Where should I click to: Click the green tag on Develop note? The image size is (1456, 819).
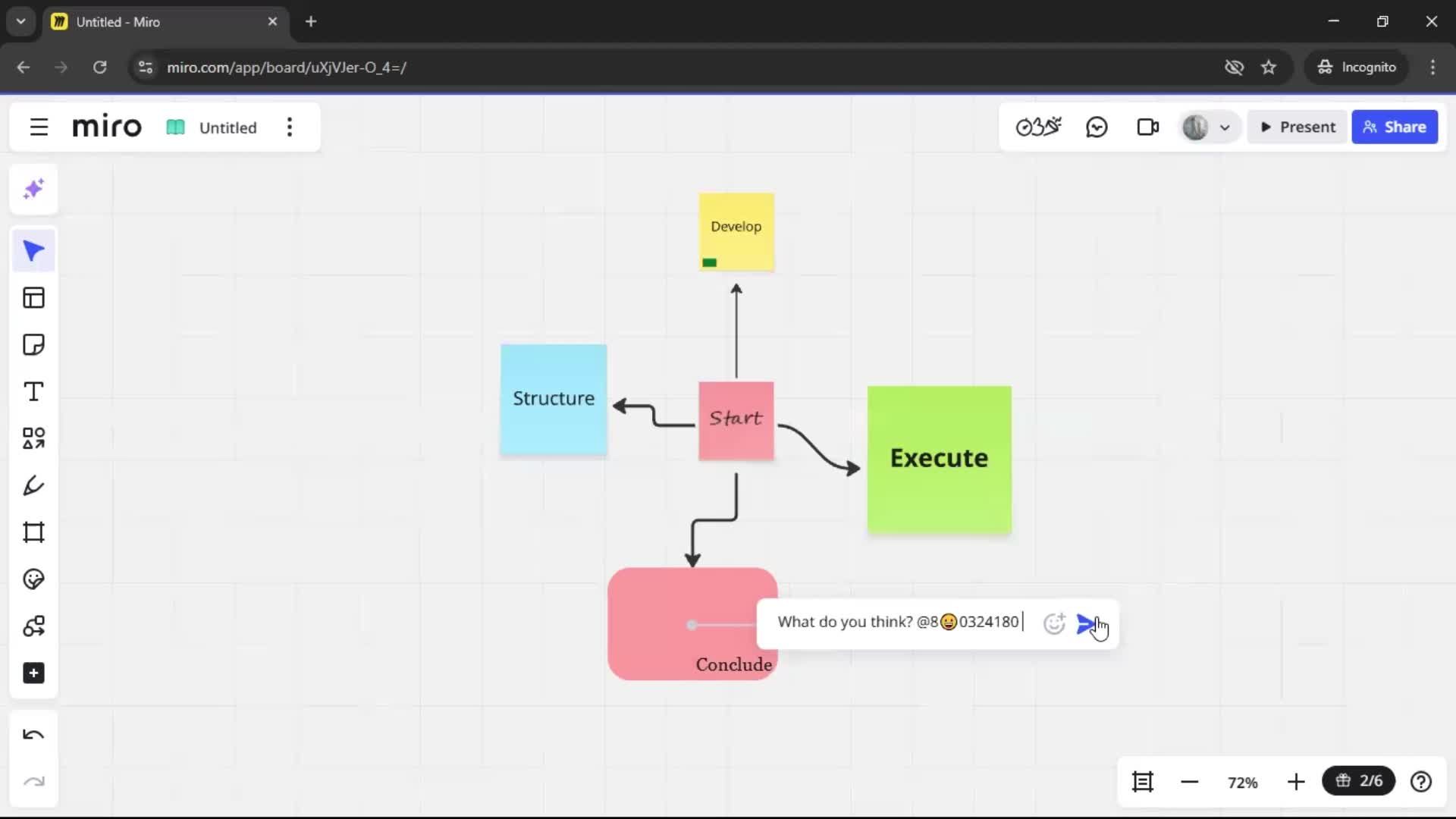[709, 262]
